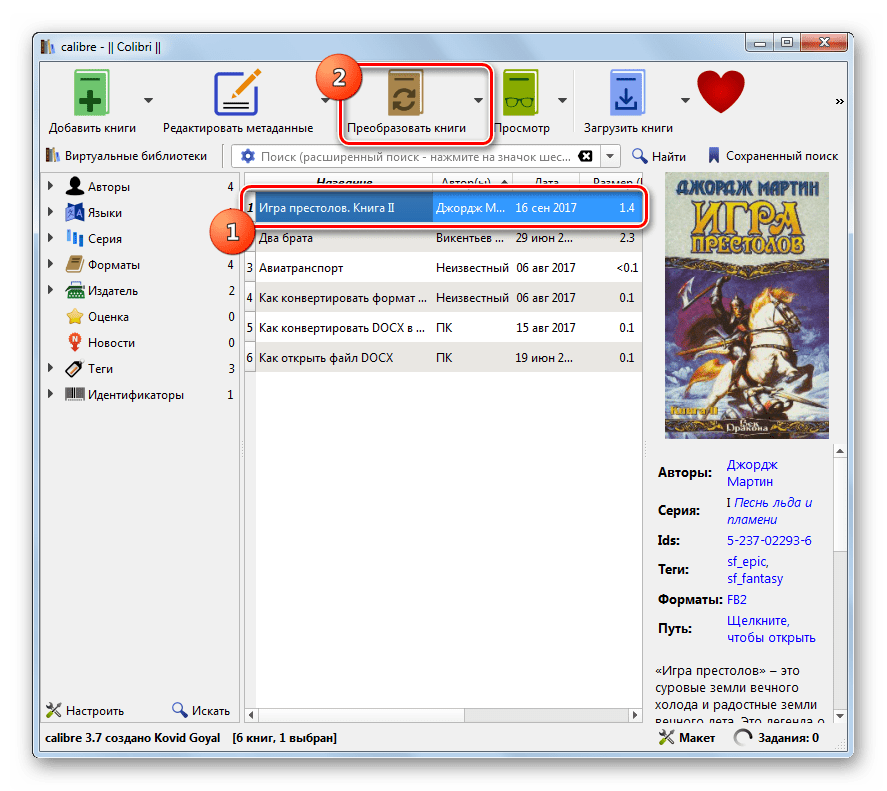Expand the Издатель tree node
The image size is (887, 791).
(x=50, y=290)
